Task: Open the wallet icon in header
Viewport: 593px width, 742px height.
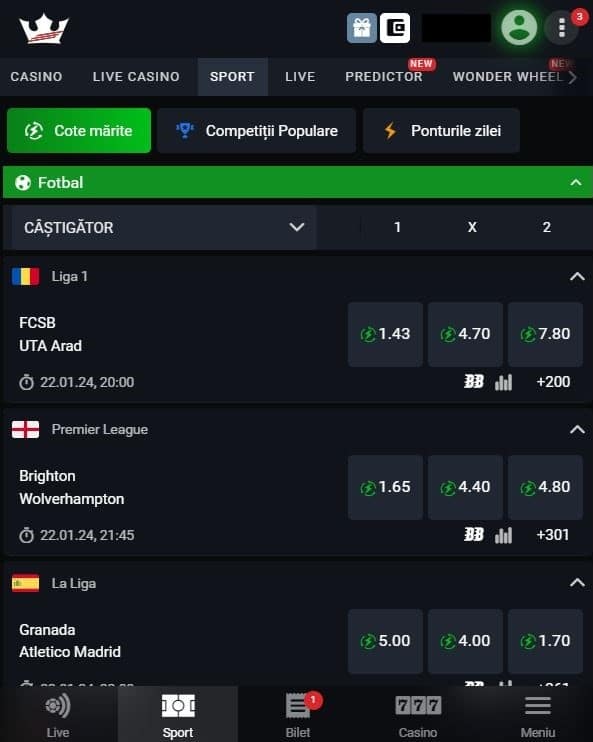Action: 395,28
